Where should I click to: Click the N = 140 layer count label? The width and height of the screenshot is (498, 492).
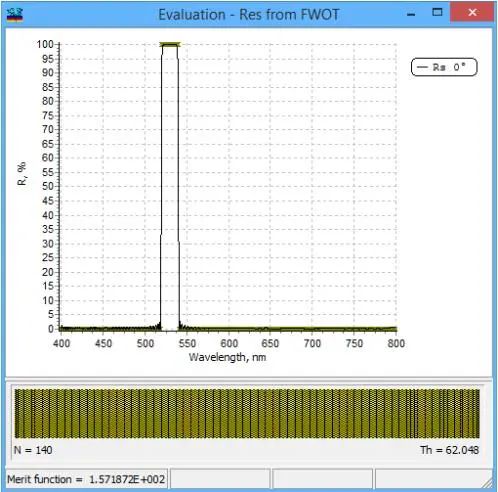click(x=33, y=450)
